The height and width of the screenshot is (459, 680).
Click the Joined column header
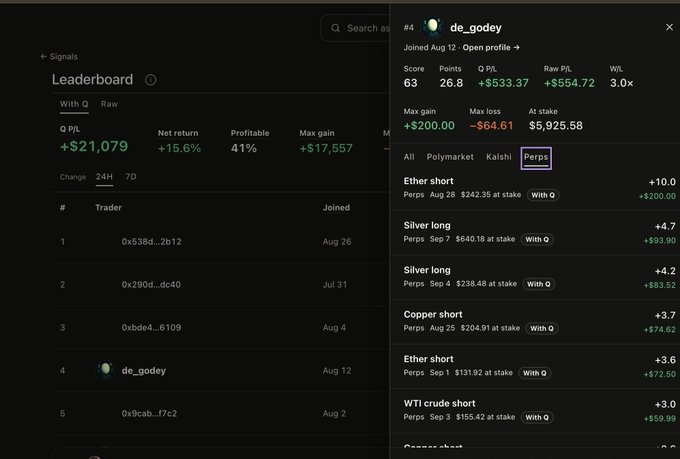[x=336, y=208]
